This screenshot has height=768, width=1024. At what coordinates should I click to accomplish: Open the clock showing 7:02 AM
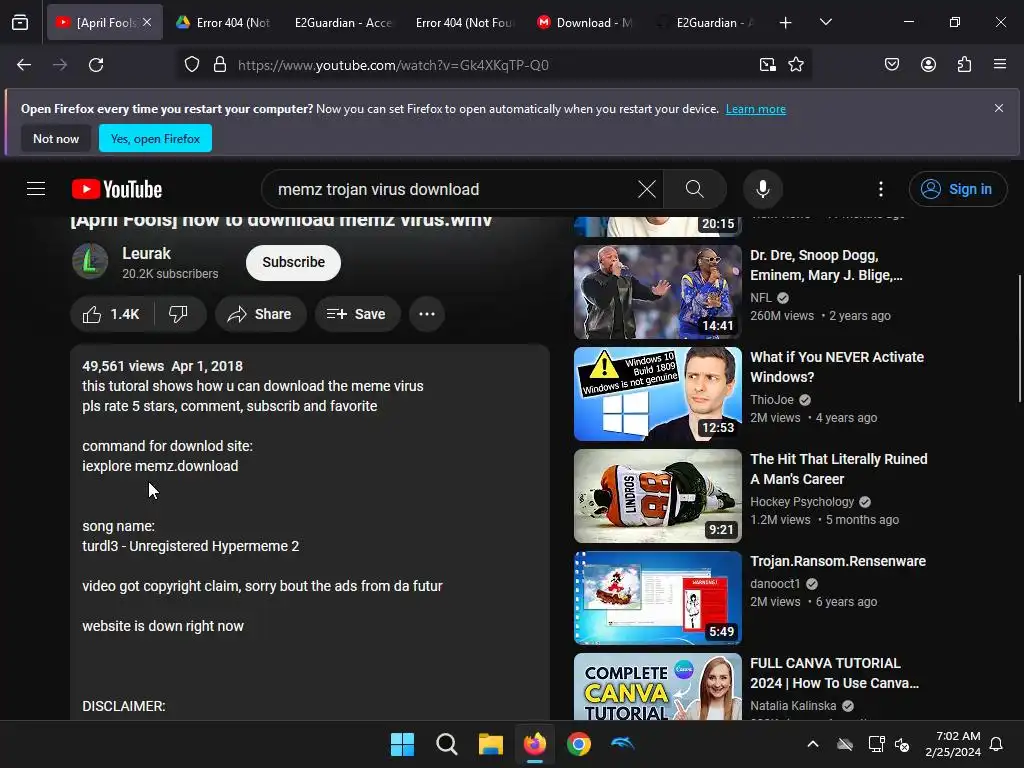click(953, 744)
